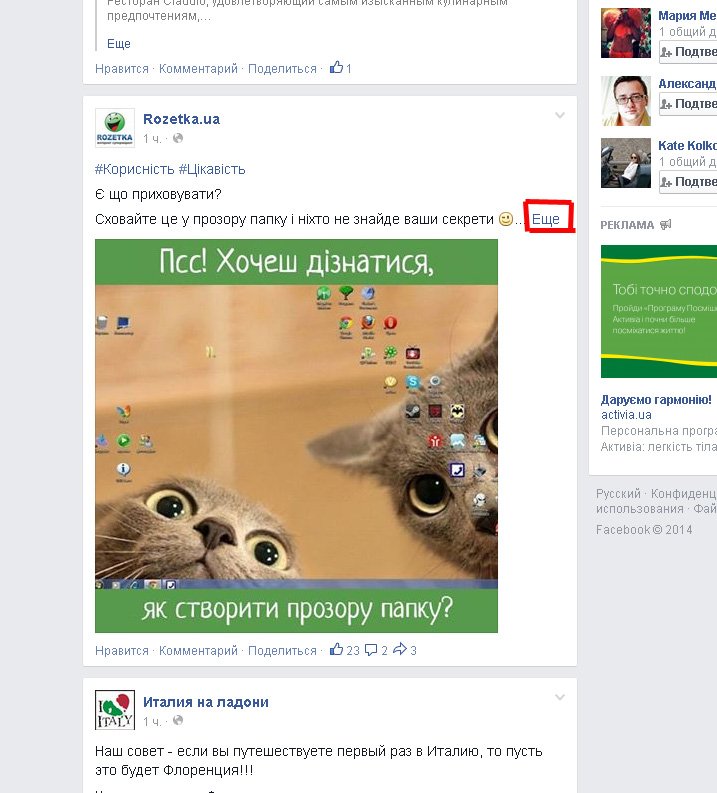Open the Италия на ладони page name
The height and width of the screenshot is (793, 717).
tap(206, 702)
